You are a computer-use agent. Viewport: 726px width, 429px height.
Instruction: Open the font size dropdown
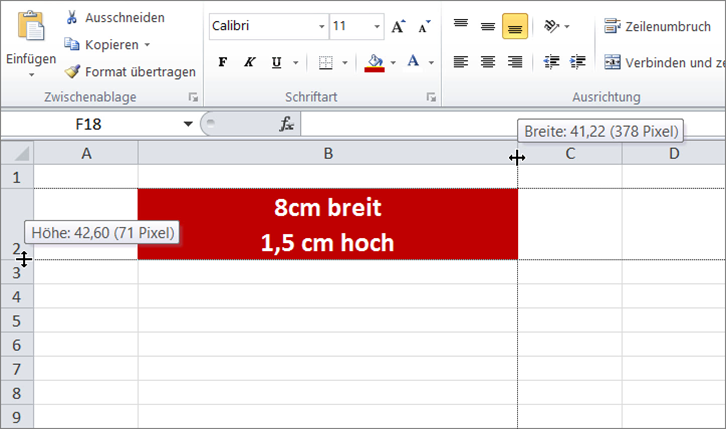point(377,26)
